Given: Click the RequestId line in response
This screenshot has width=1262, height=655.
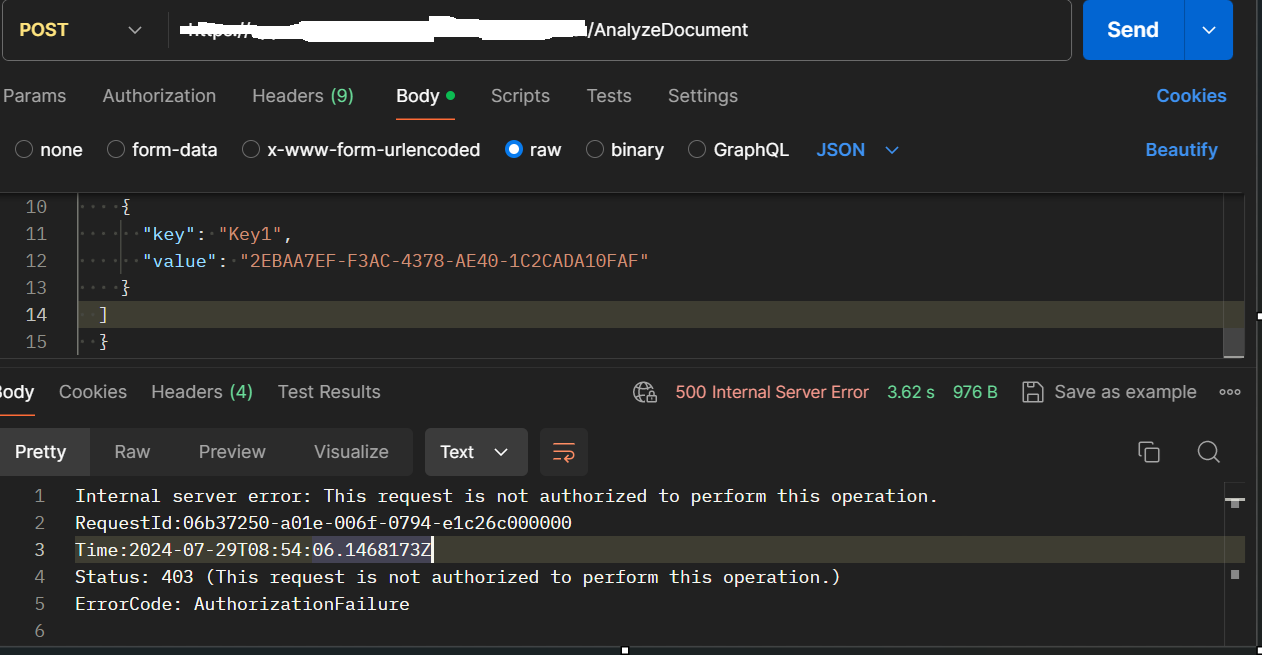Looking at the screenshot, I should (x=323, y=523).
